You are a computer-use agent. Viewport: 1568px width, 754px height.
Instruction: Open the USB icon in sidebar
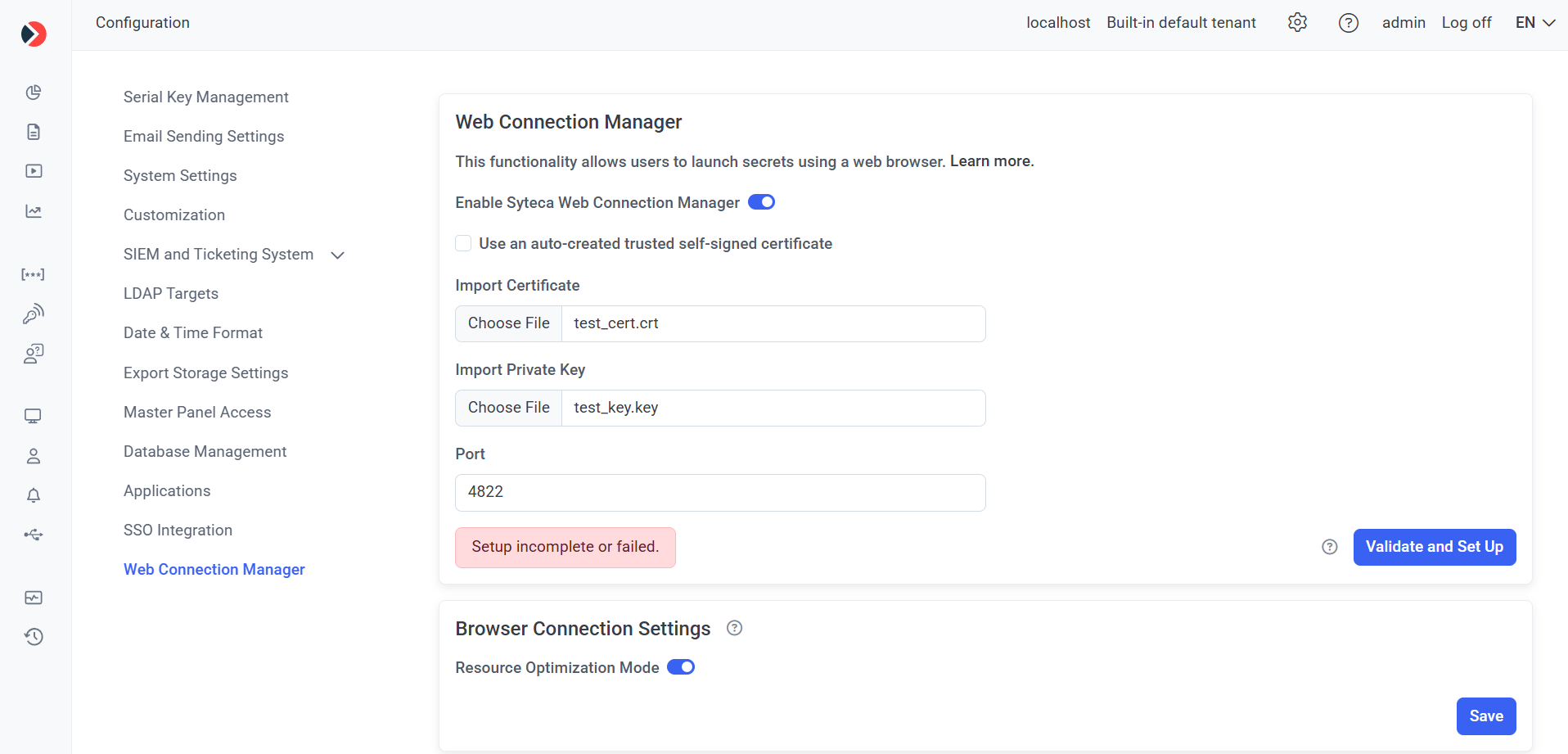tap(34, 535)
